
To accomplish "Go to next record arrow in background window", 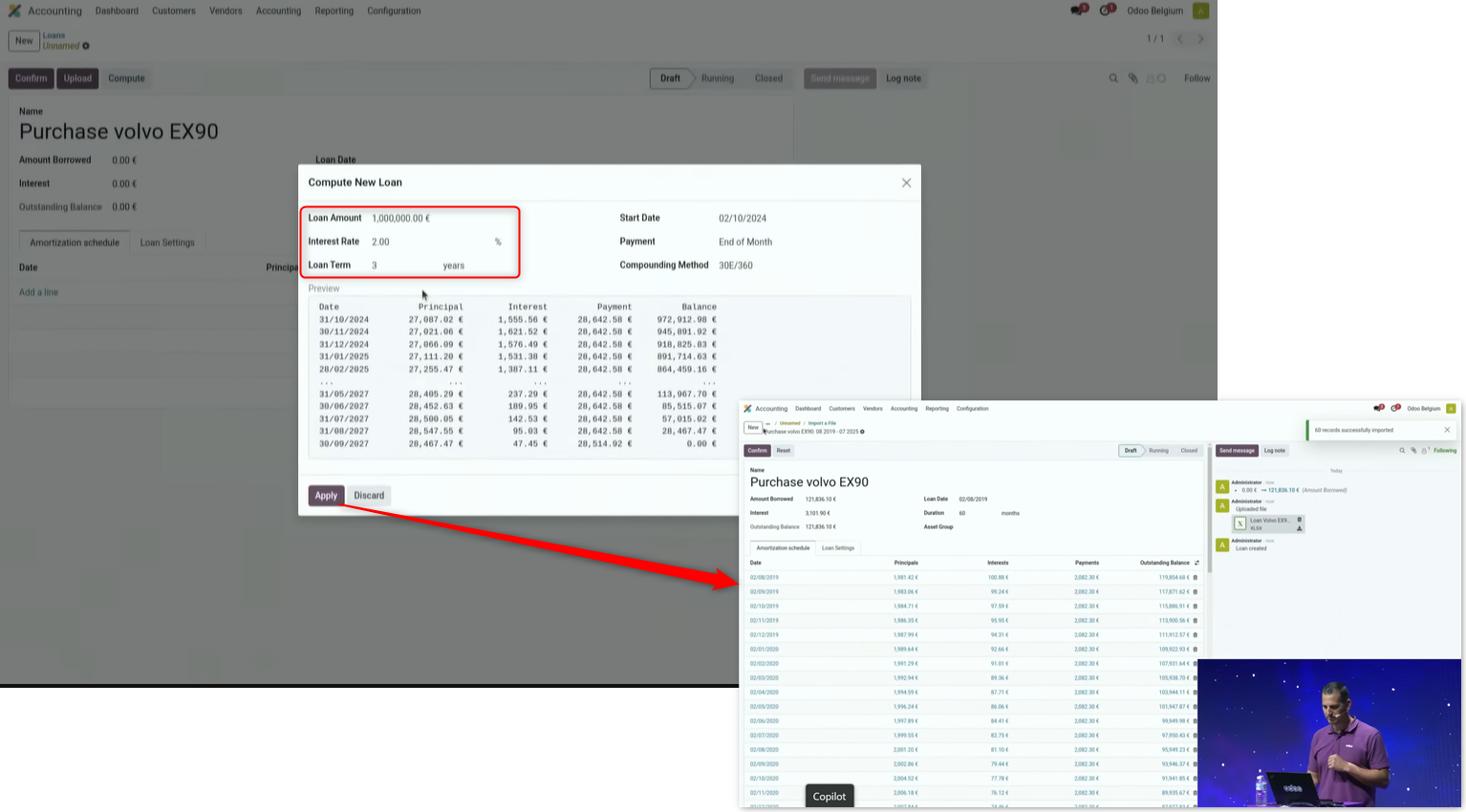I will coord(1201,39).
